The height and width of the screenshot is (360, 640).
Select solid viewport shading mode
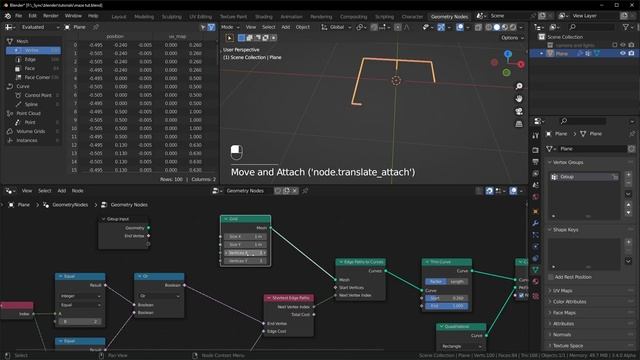[497, 27]
